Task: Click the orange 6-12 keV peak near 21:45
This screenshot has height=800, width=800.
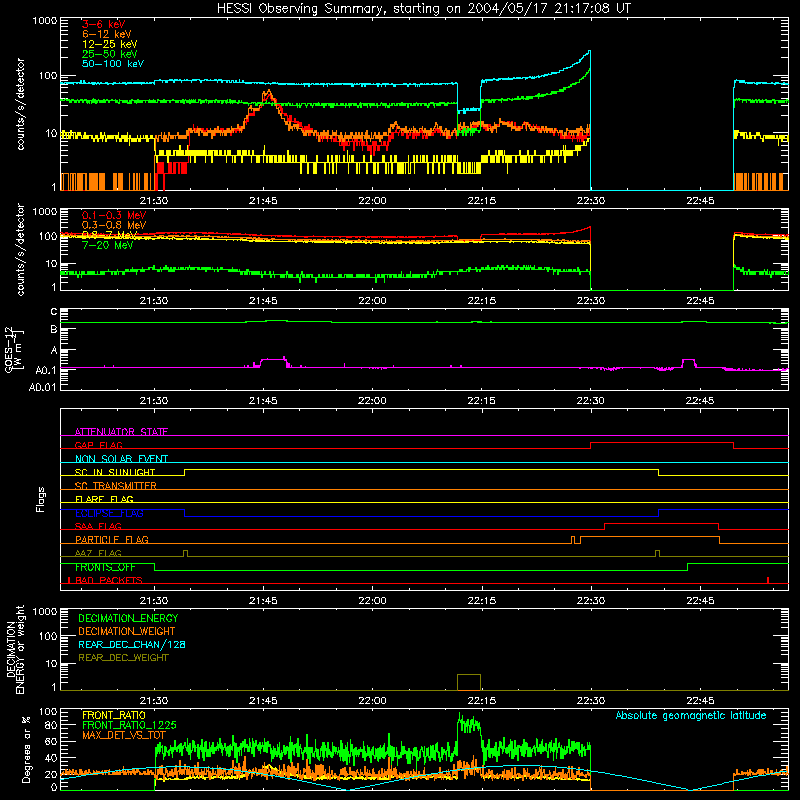Action: pyautogui.click(x=267, y=93)
